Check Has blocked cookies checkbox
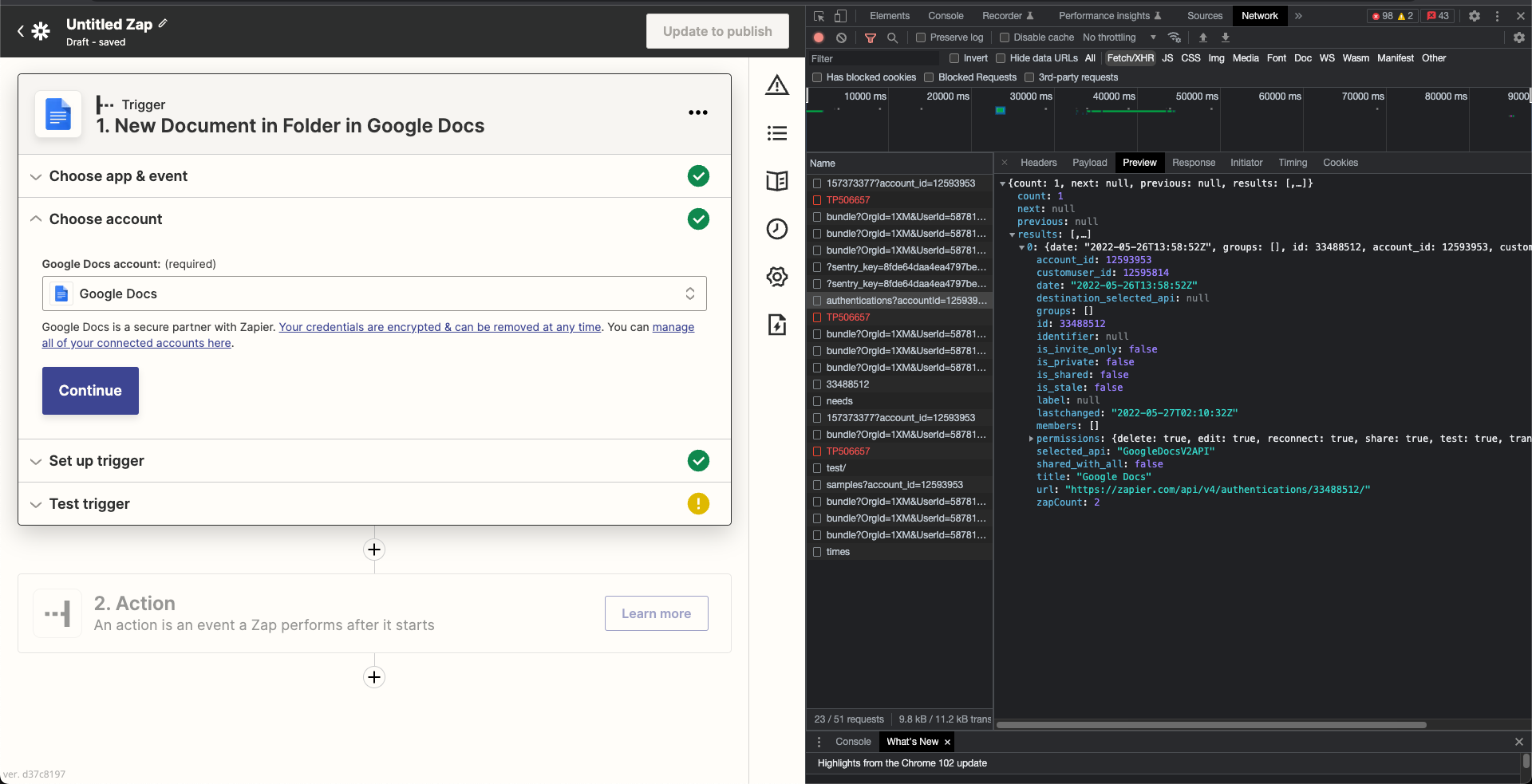 [817, 77]
